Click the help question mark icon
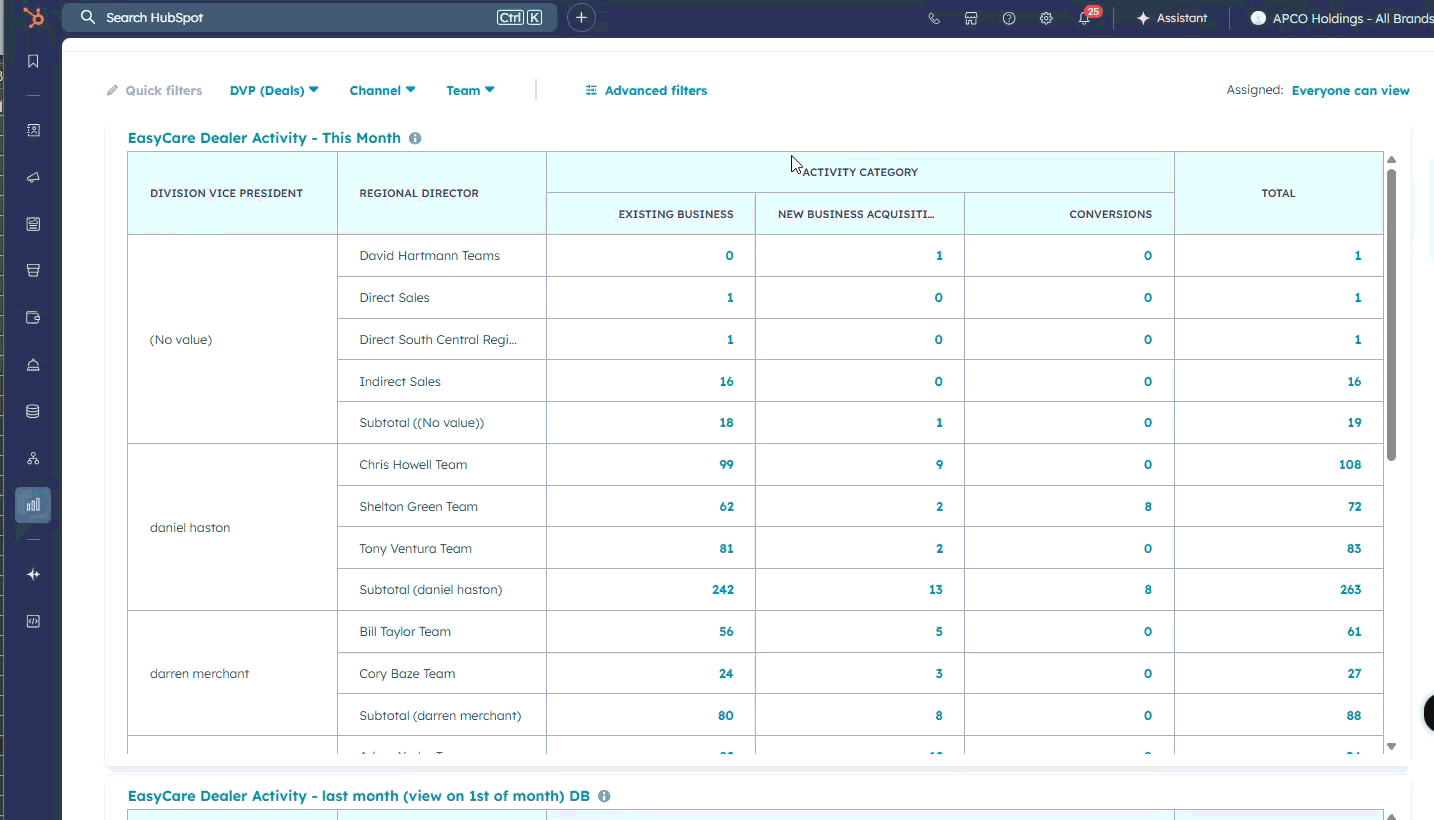 (x=1009, y=18)
